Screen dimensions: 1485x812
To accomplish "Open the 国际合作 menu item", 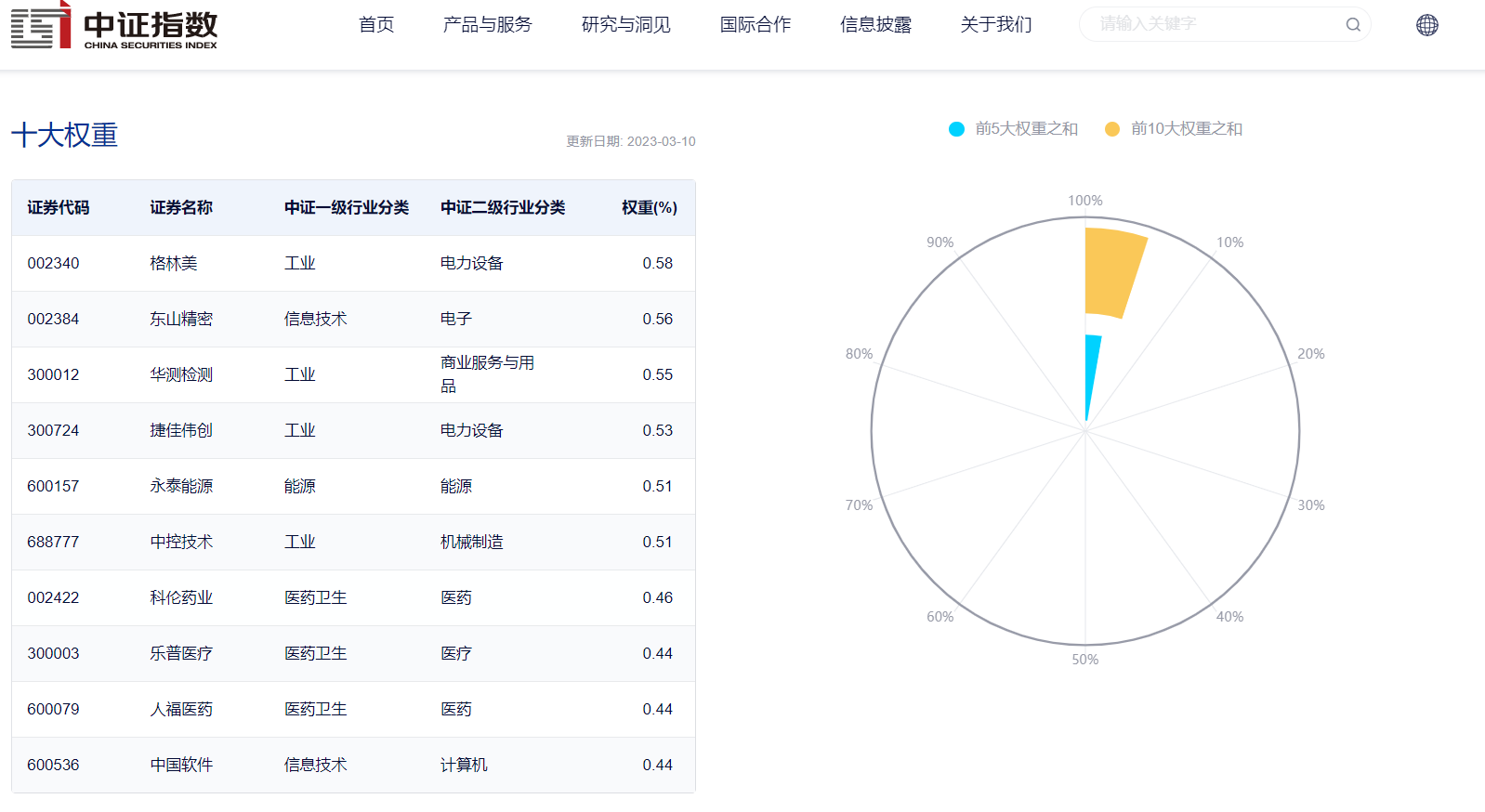I will coord(755,25).
